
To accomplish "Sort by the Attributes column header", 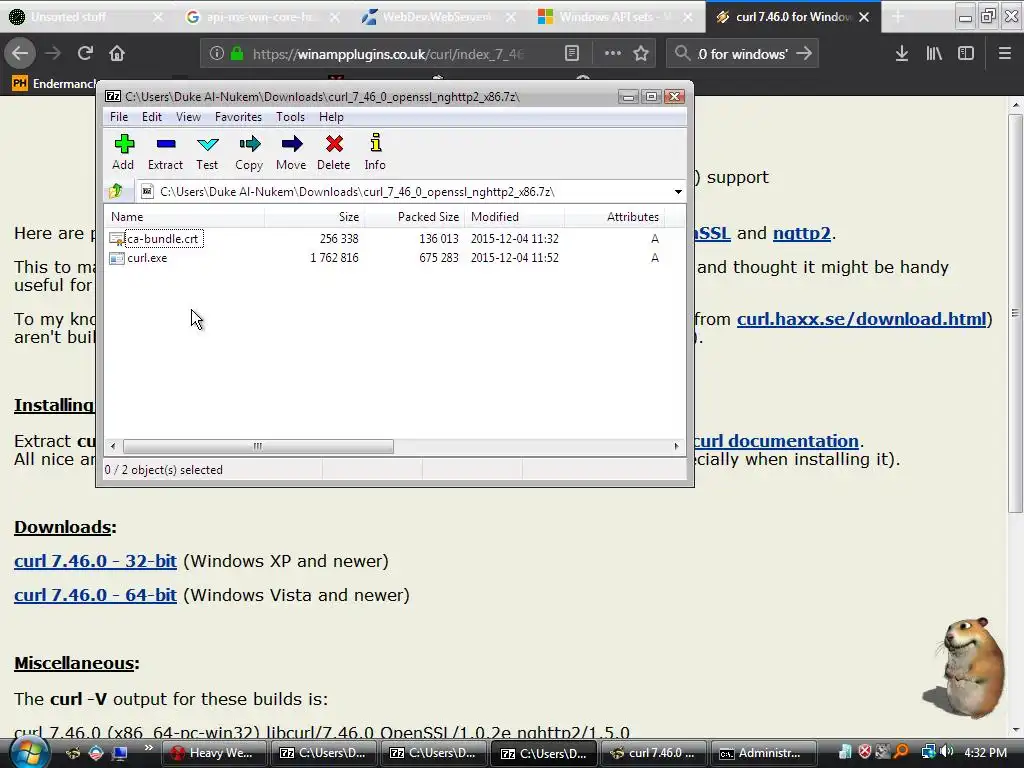I will [x=615, y=217].
